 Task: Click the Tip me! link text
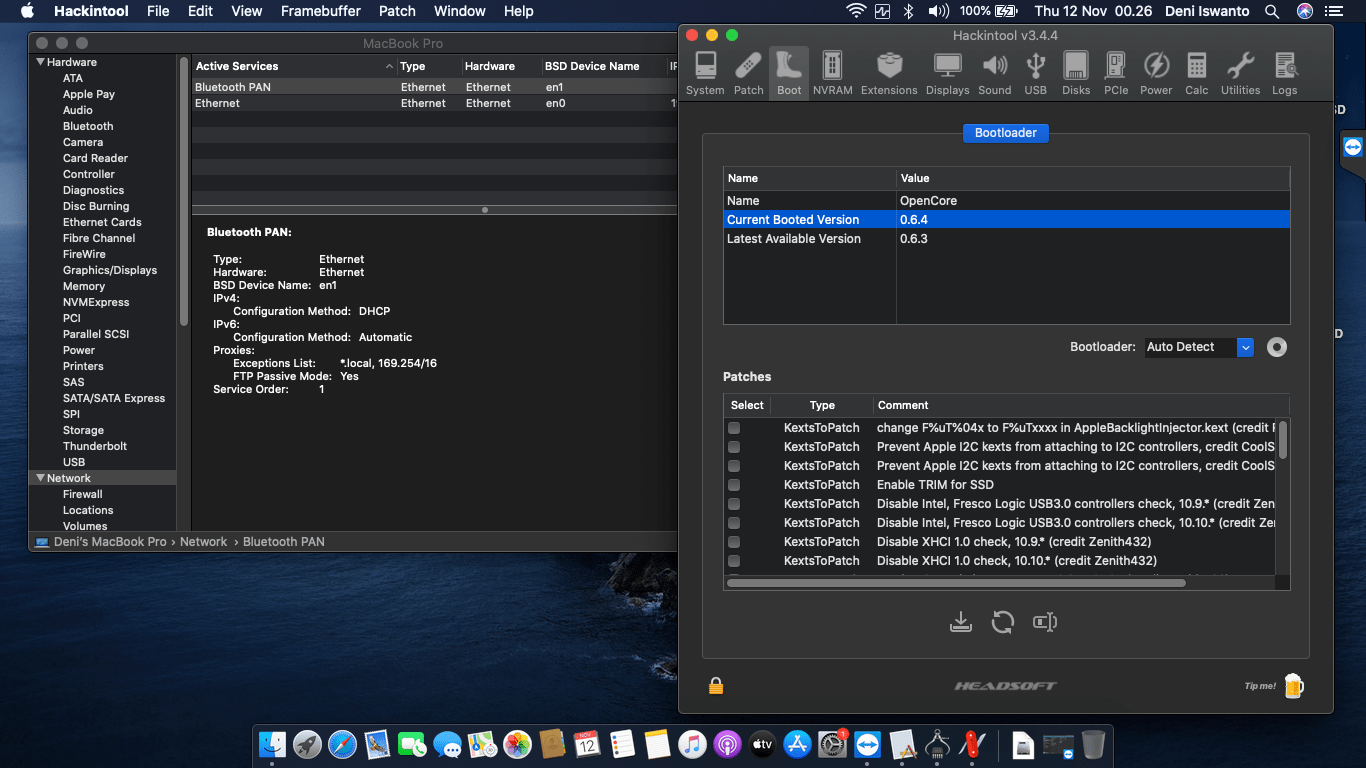[1260, 686]
